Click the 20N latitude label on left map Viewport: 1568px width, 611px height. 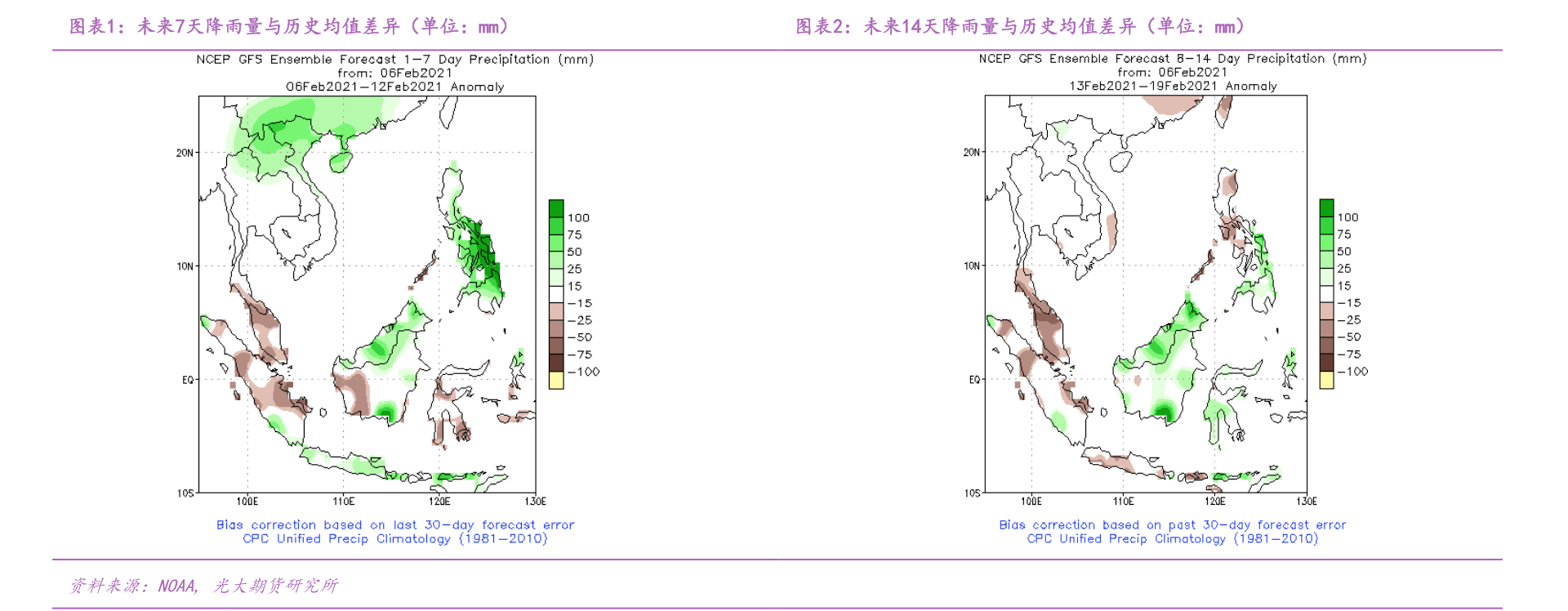185,153
